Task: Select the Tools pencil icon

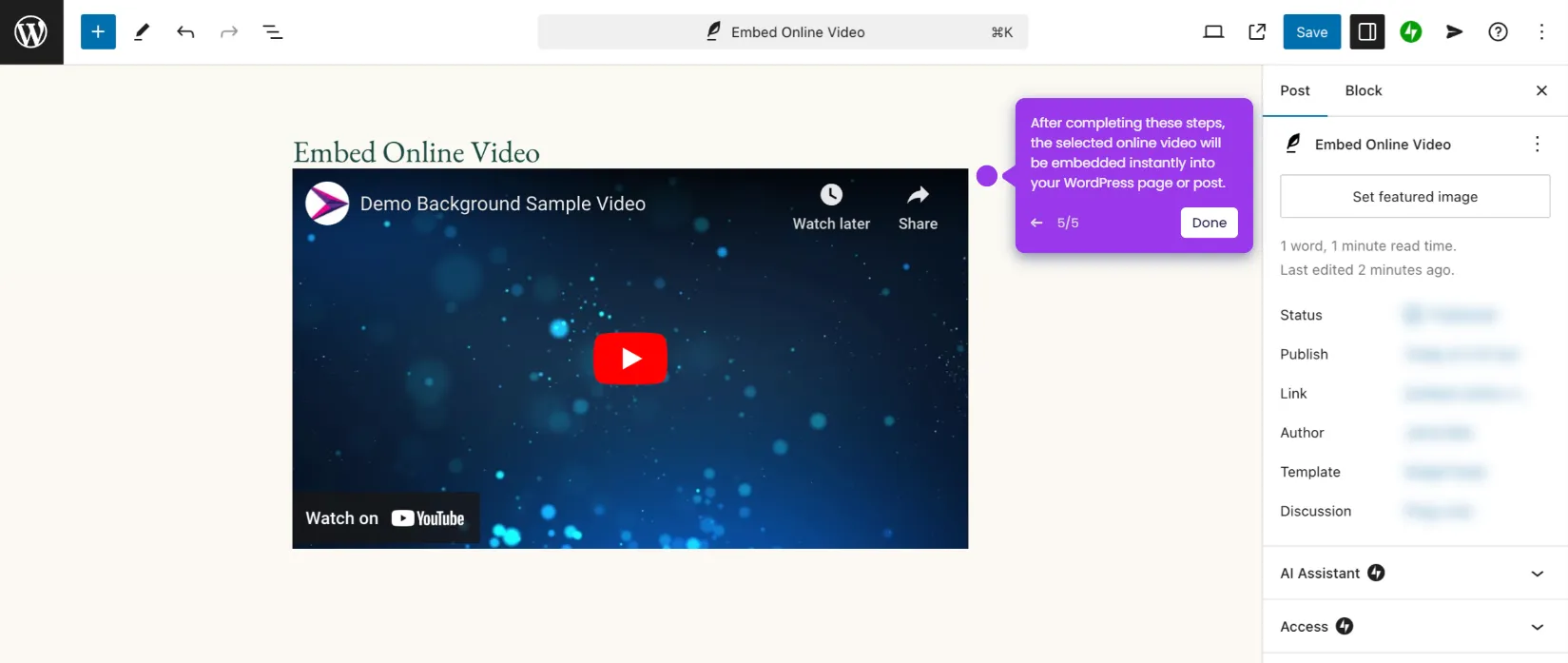Action: tap(142, 32)
